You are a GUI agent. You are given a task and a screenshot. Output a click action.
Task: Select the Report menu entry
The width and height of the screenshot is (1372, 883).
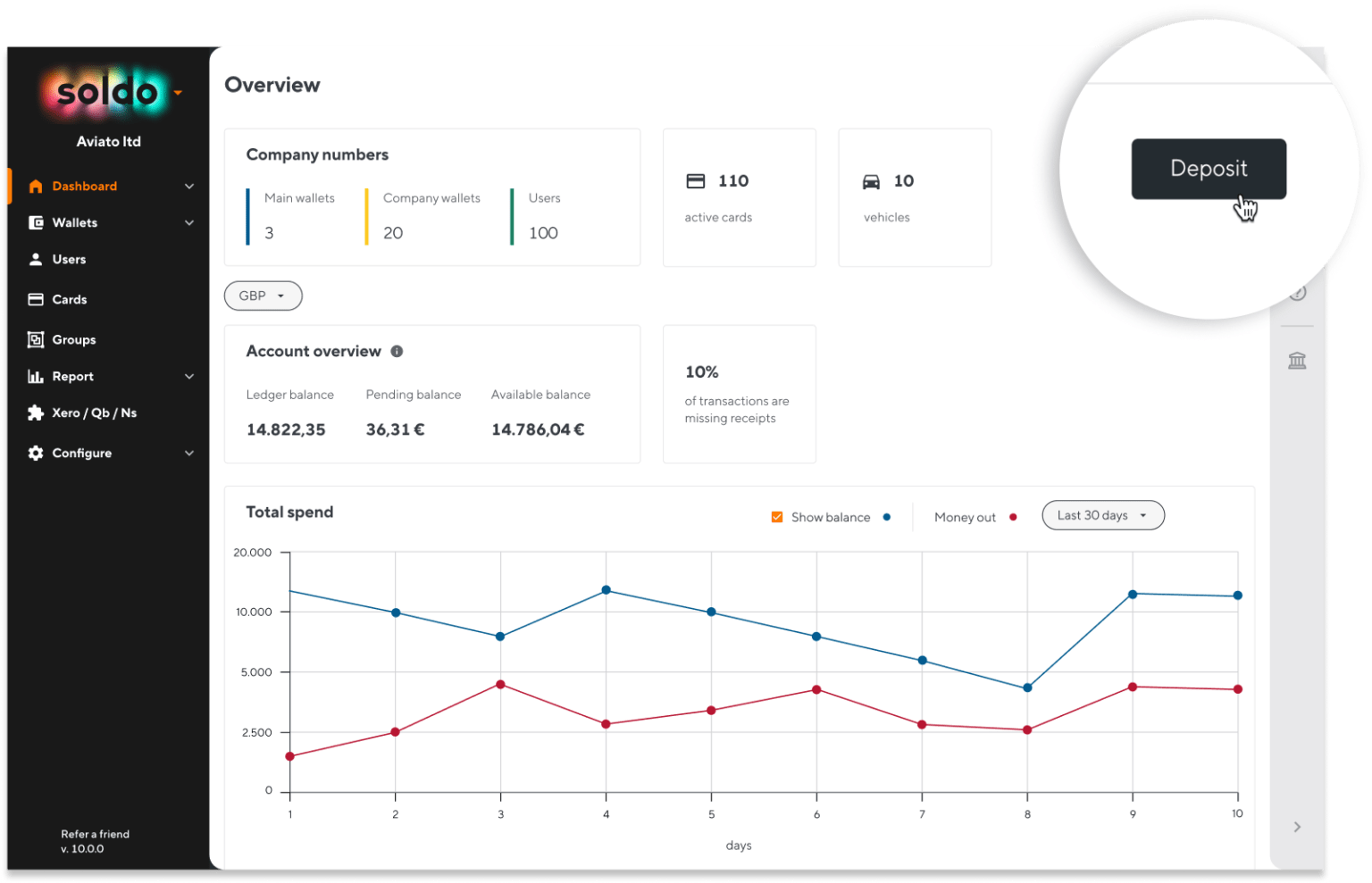click(72, 376)
